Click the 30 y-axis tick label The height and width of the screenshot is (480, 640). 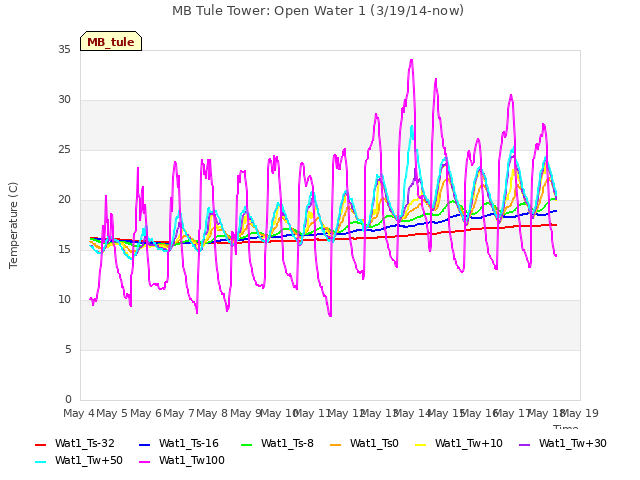click(x=64, y=100)
